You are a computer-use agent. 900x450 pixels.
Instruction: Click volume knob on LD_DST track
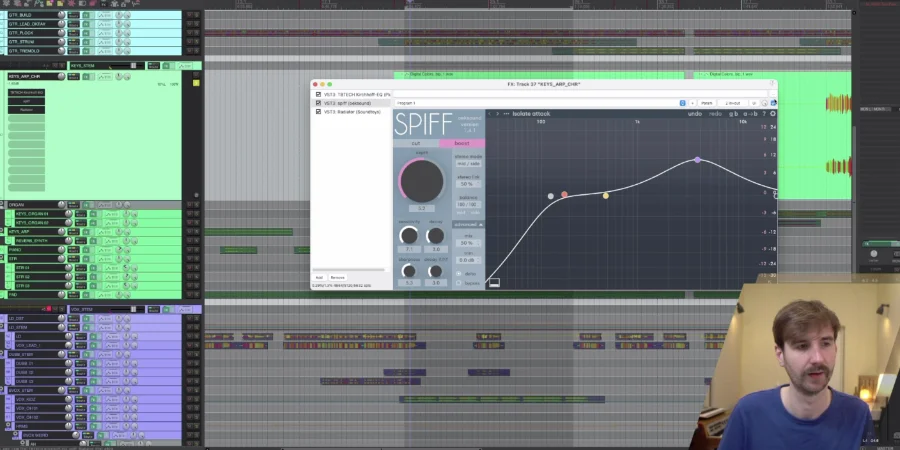pyautogui.click(x=61, y=318)
